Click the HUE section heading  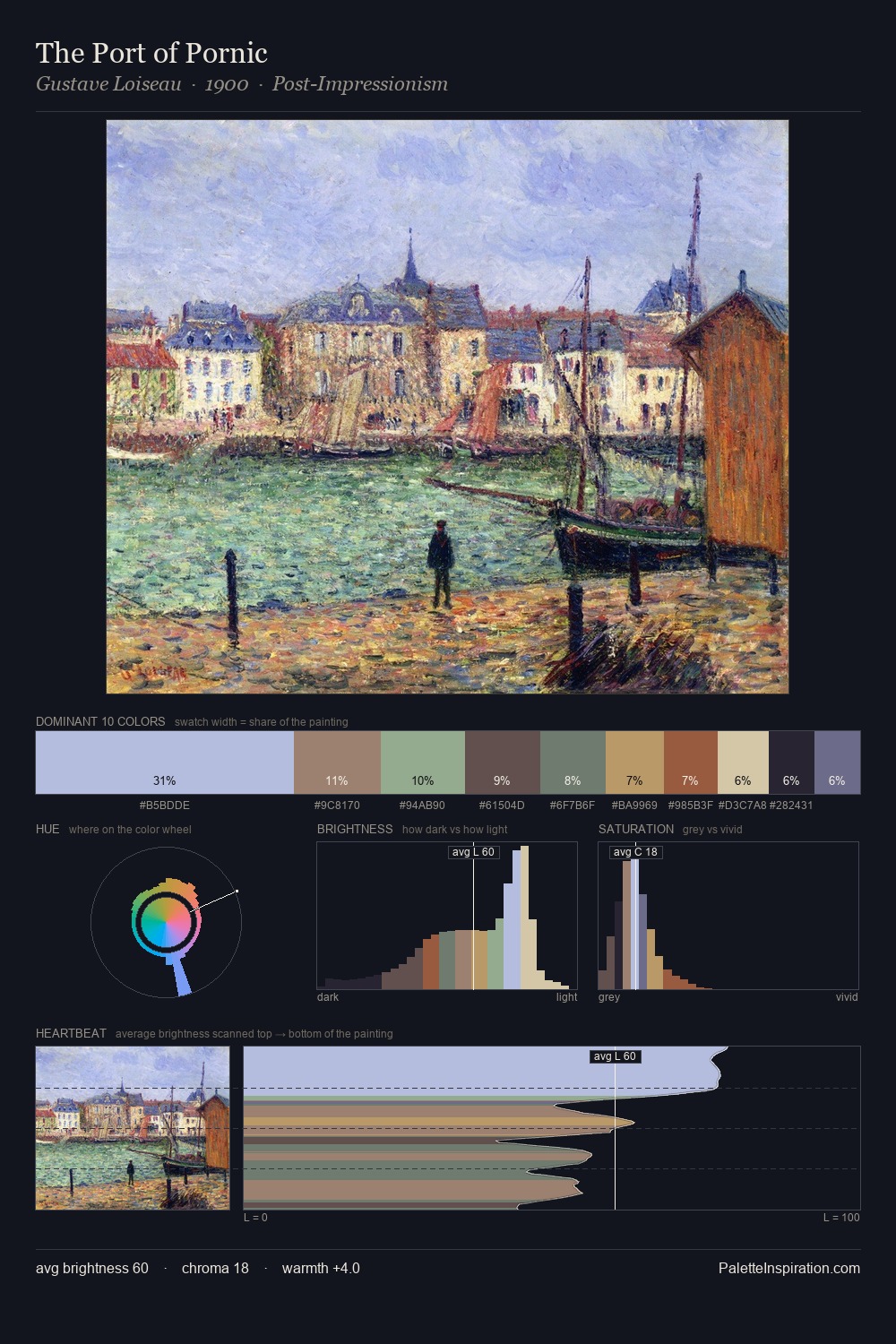point(47,829)
